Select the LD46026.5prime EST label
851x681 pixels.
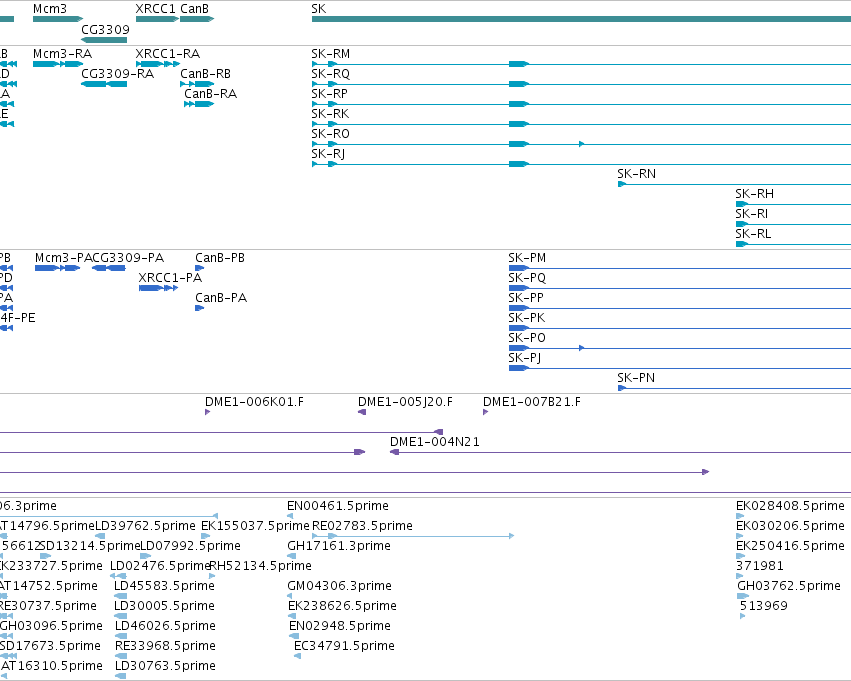165,626
